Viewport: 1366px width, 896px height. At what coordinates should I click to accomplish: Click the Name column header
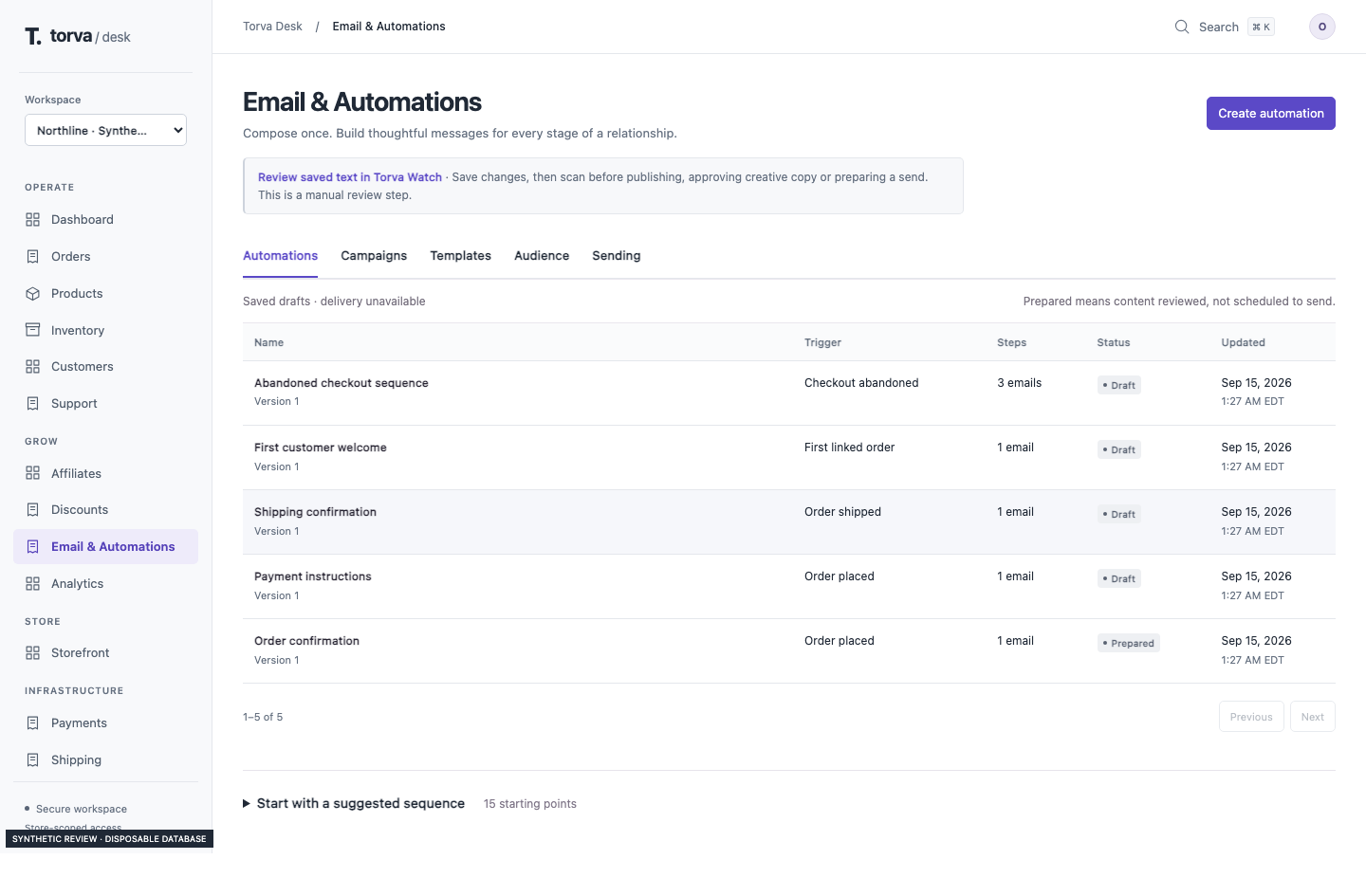pos(268,342)
